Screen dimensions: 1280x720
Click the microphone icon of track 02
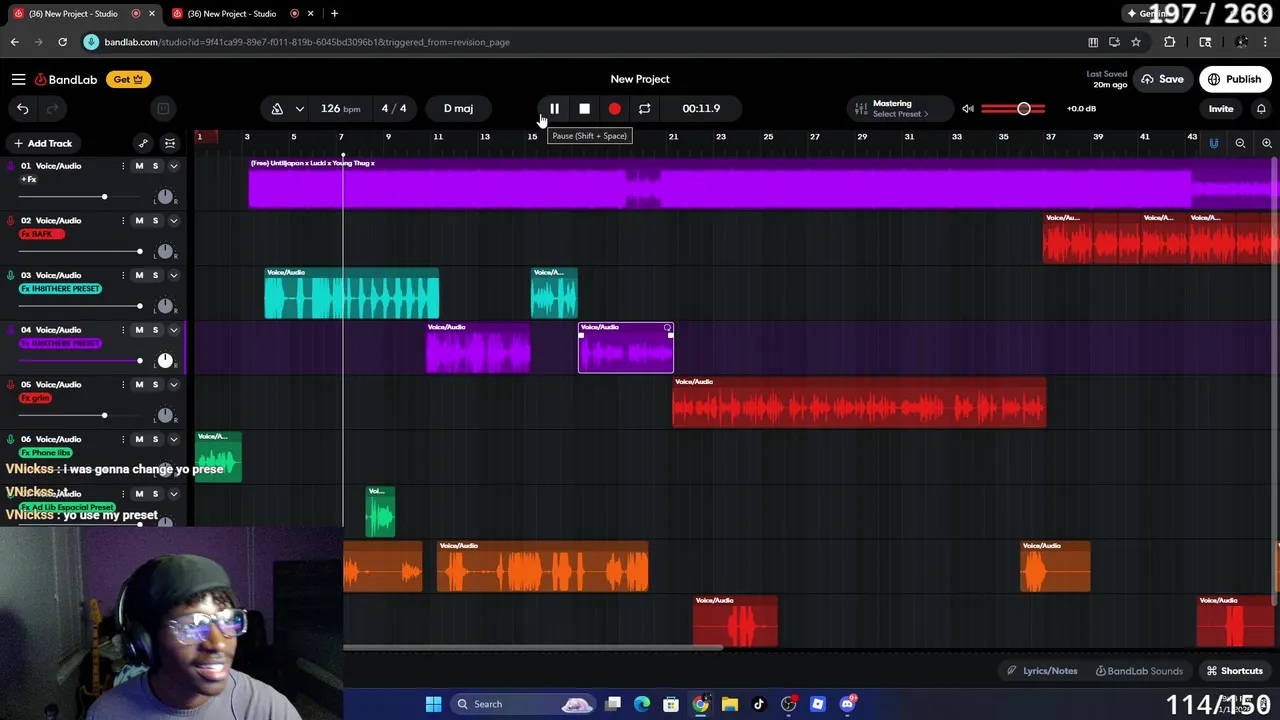pyautogui.click(x=10, y=221)
